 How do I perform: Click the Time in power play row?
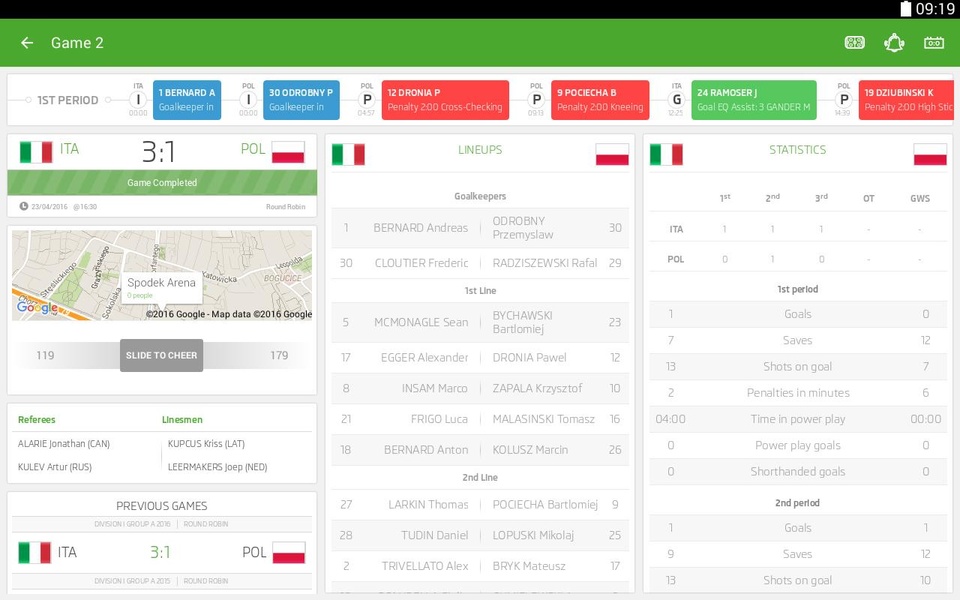[x=798, y=419]
